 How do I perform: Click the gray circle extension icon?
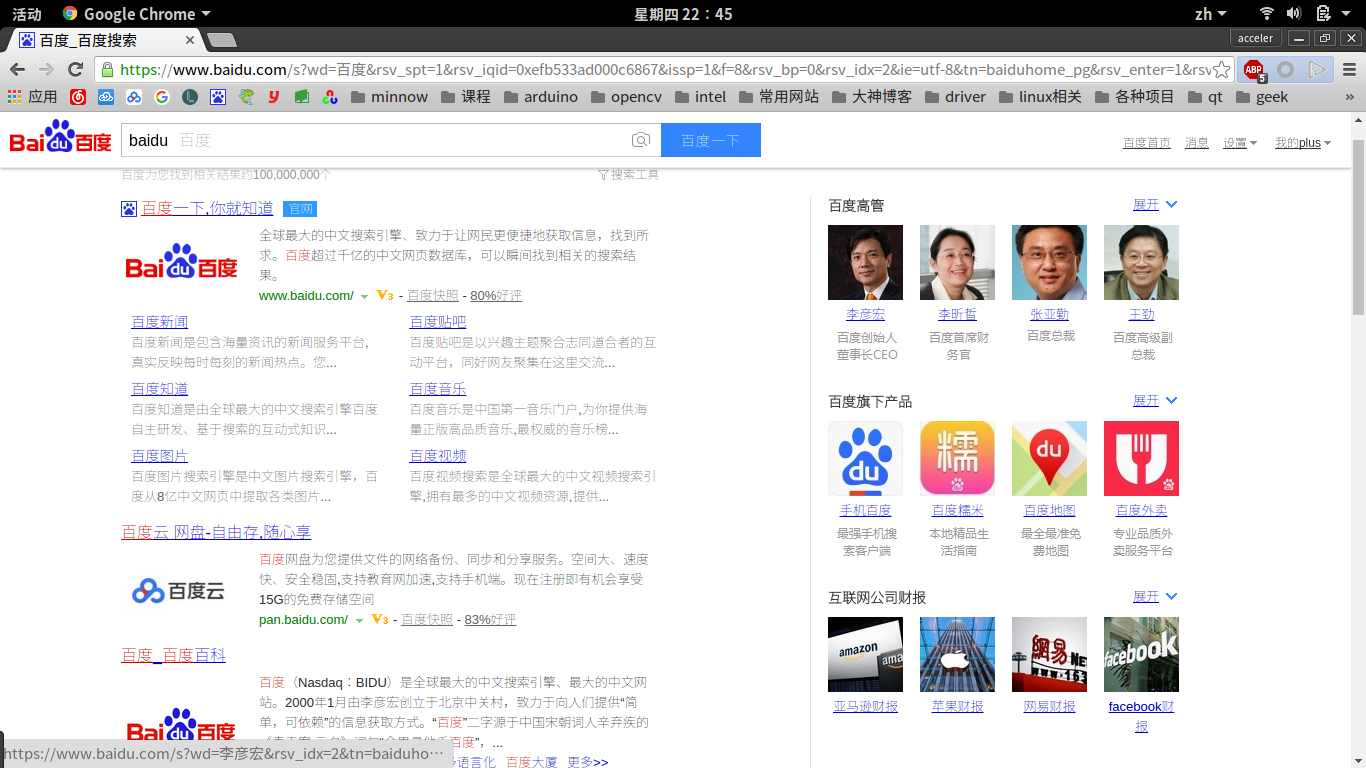1286,70
